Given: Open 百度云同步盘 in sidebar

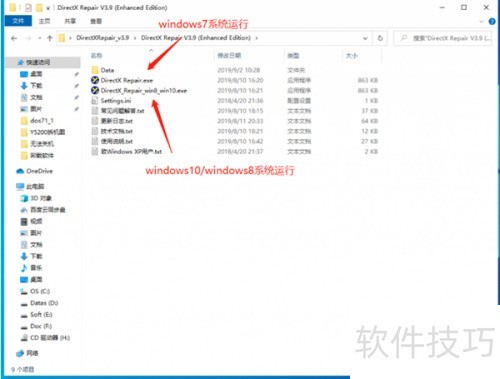Looking at the screenshot, I should tap(48, 210).
